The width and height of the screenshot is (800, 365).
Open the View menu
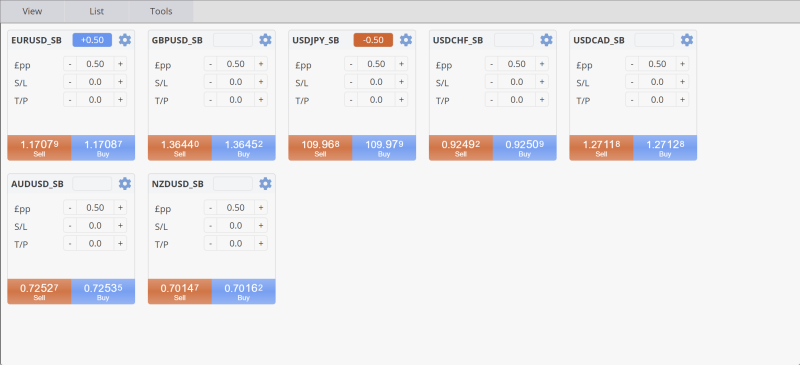pos(32,11)
